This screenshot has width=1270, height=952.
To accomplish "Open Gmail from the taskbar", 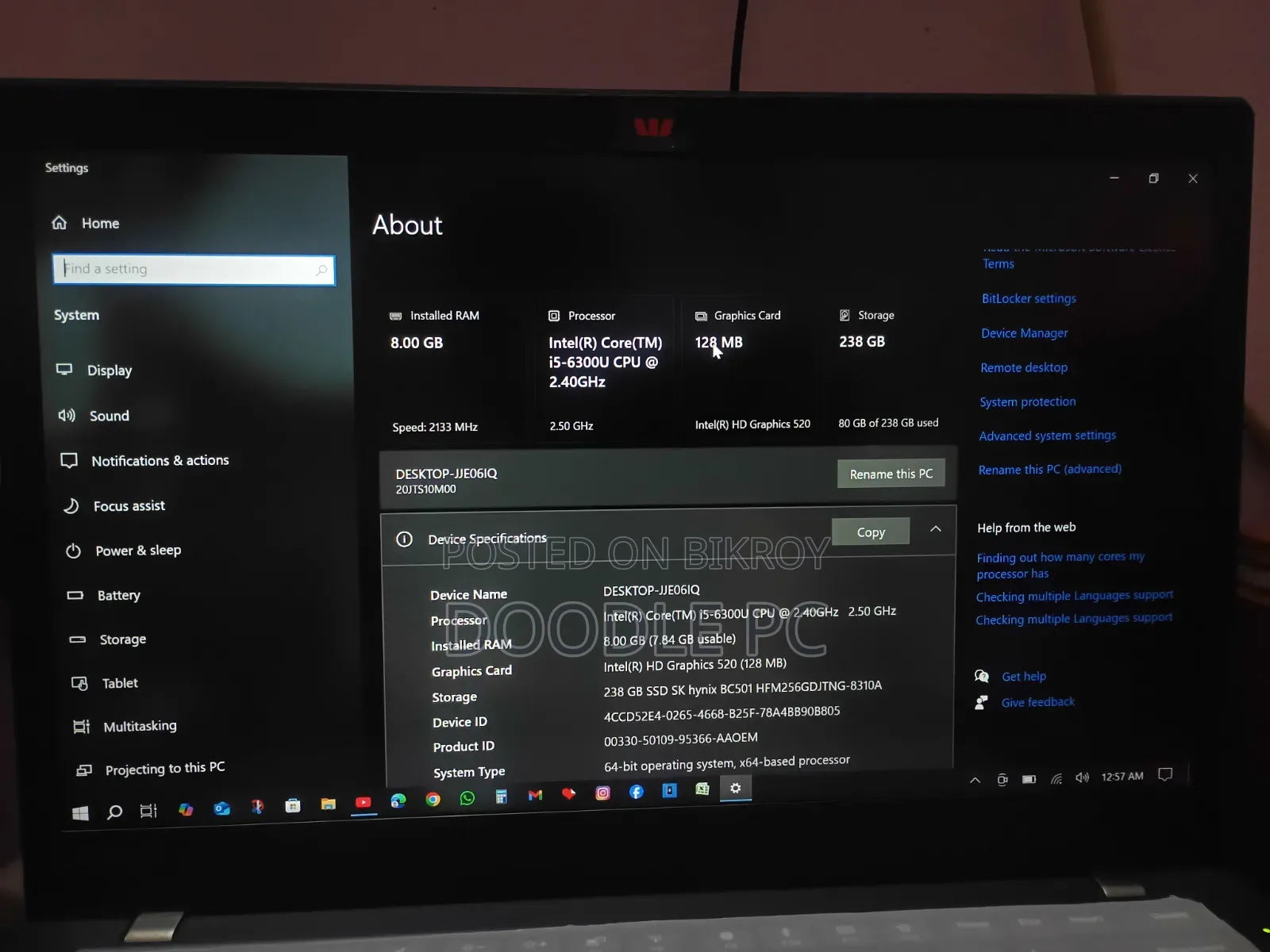I will pyautogui.click(x=535, y=795).
